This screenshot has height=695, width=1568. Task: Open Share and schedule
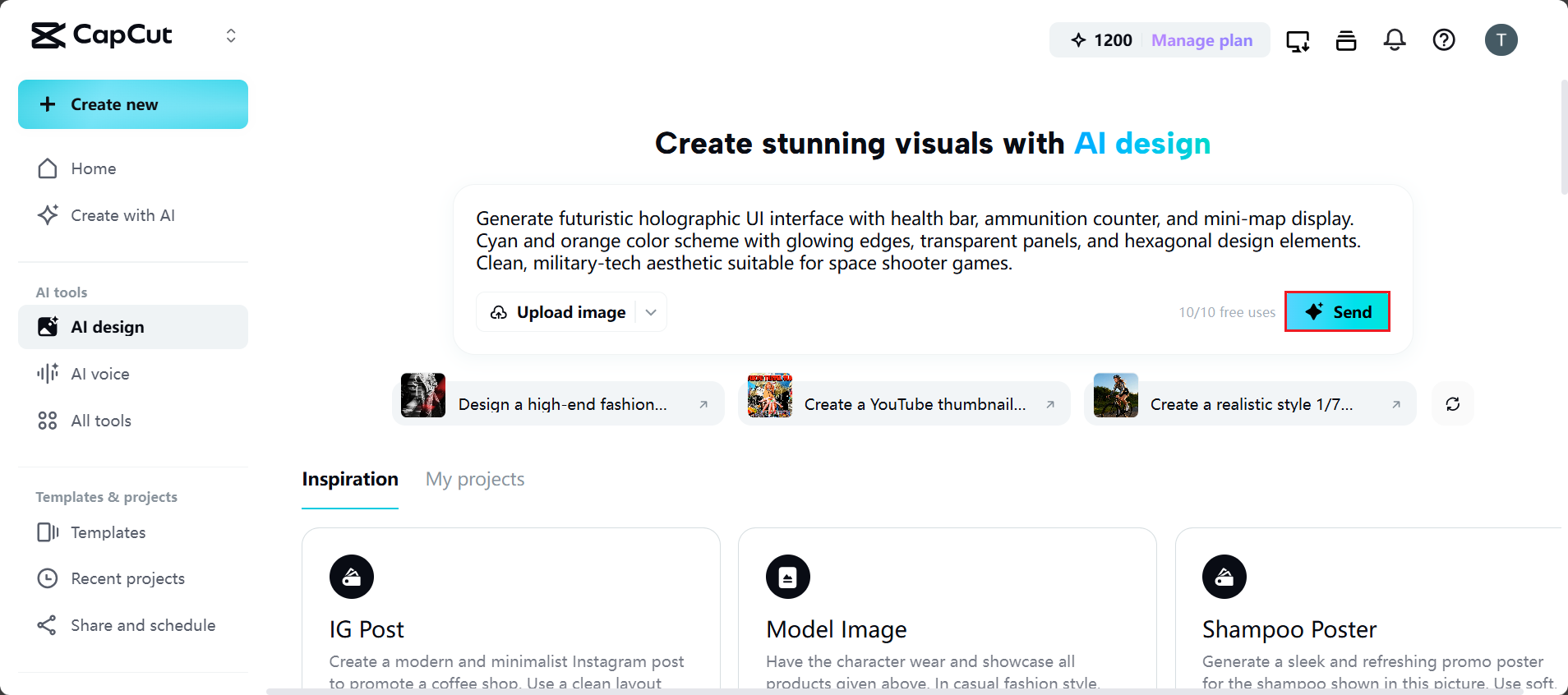143,625
